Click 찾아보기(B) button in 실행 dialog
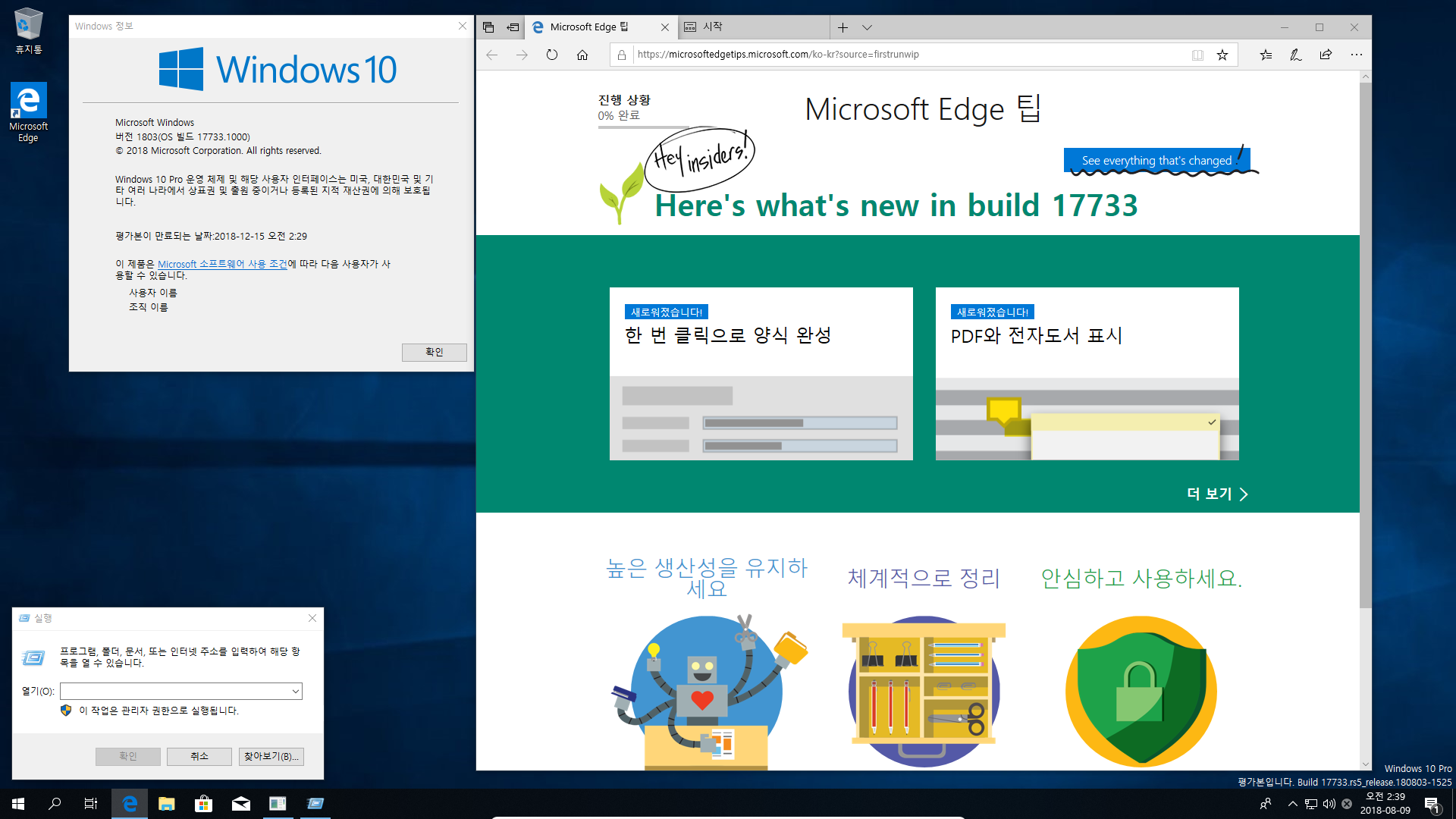Viewport: 1456px width, 819px height. coord(270,755)
